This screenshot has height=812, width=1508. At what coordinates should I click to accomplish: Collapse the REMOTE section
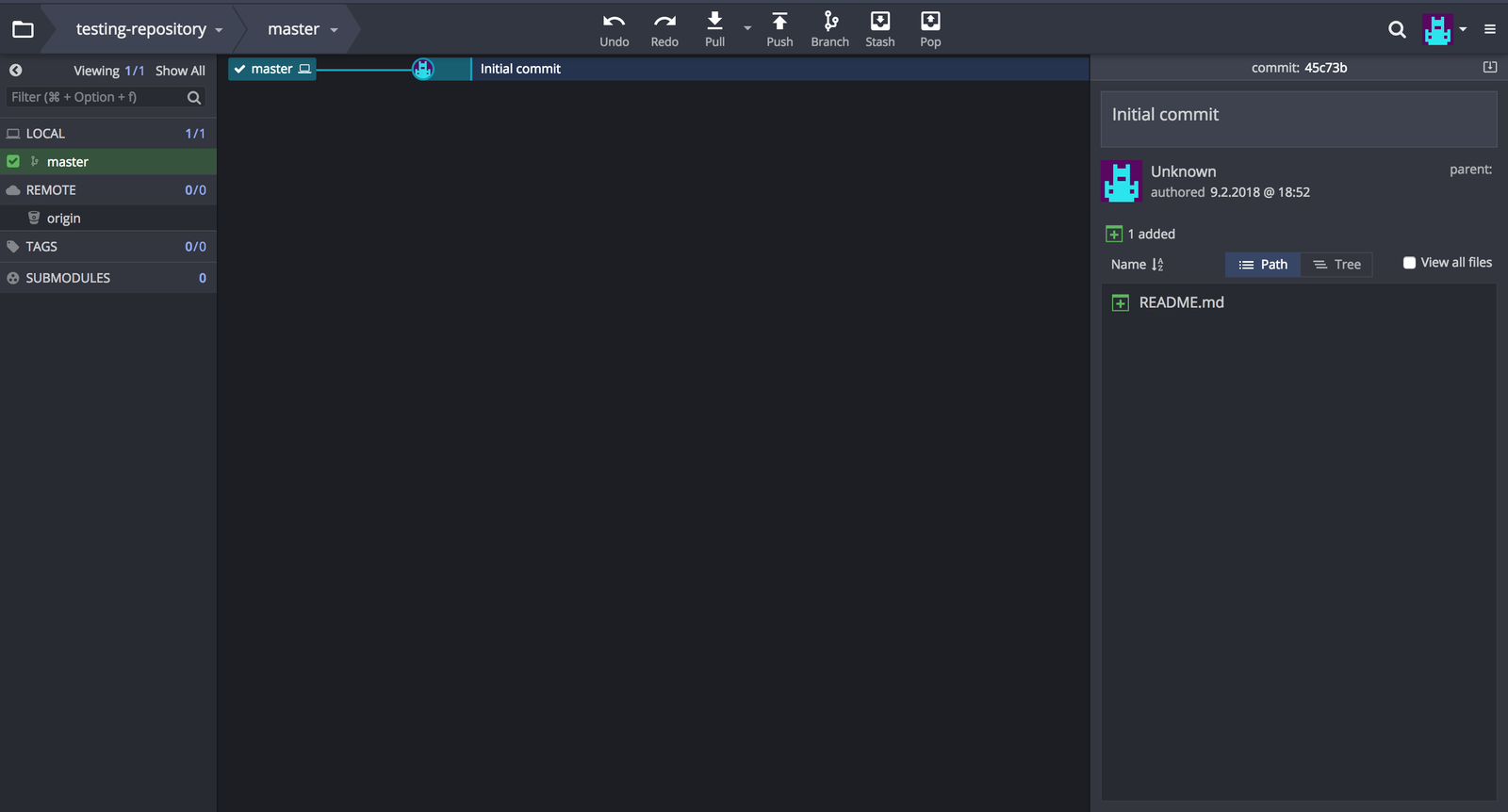(x=108, y=189)
